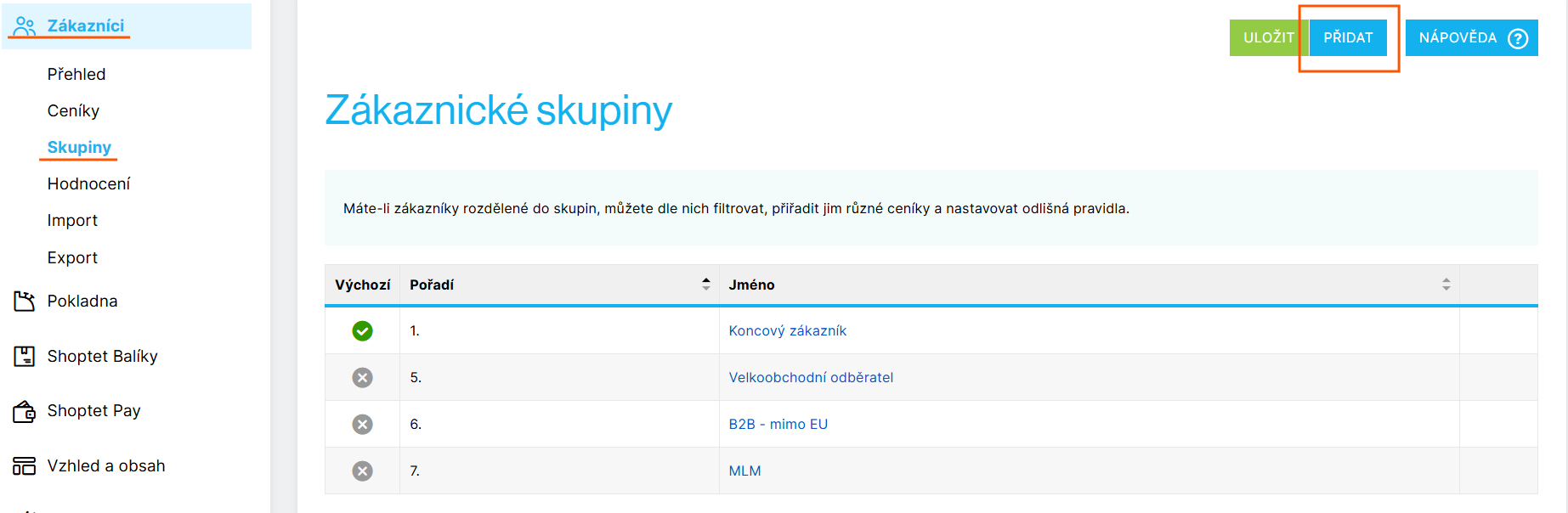The image size is (1568, 513).
Task: Click the Zákaznické skupiny page heading
Action: point(498,110)
